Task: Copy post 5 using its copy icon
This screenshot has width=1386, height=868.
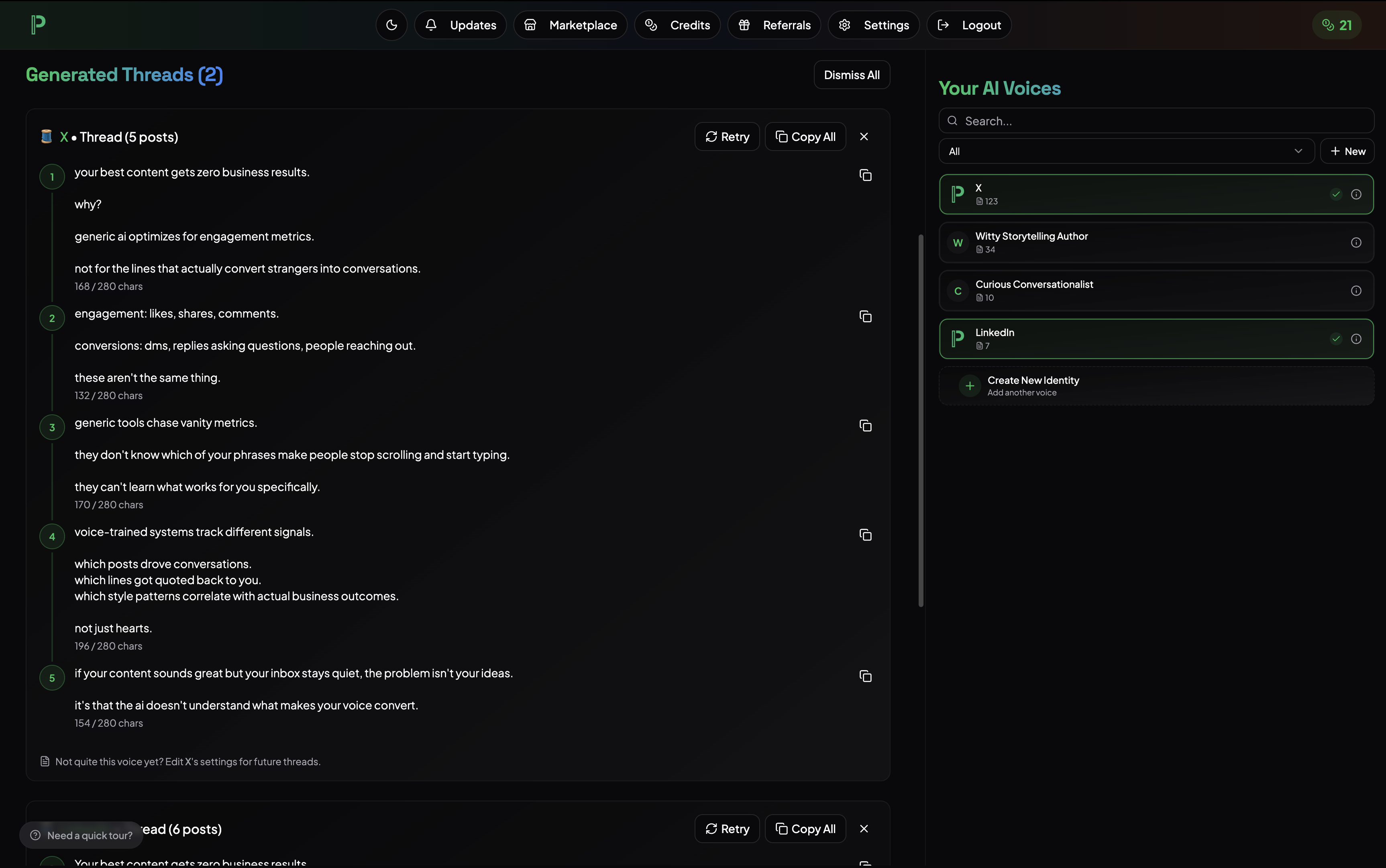Action: (x=865, y=676)
